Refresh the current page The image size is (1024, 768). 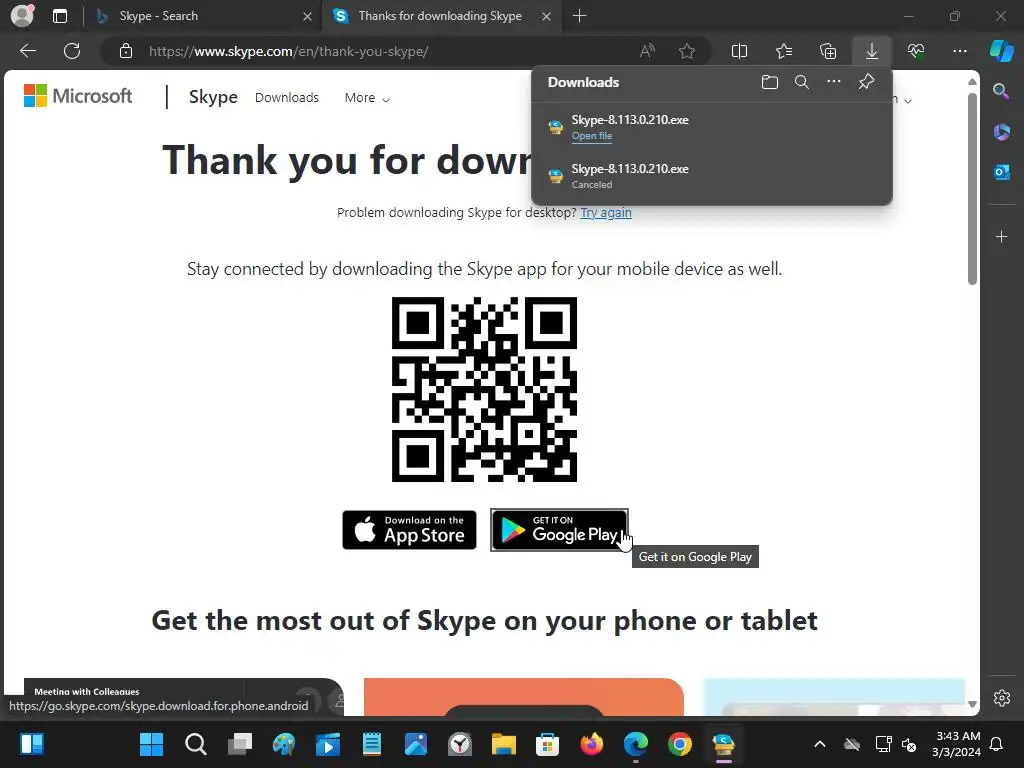click(x=72, y=51)
